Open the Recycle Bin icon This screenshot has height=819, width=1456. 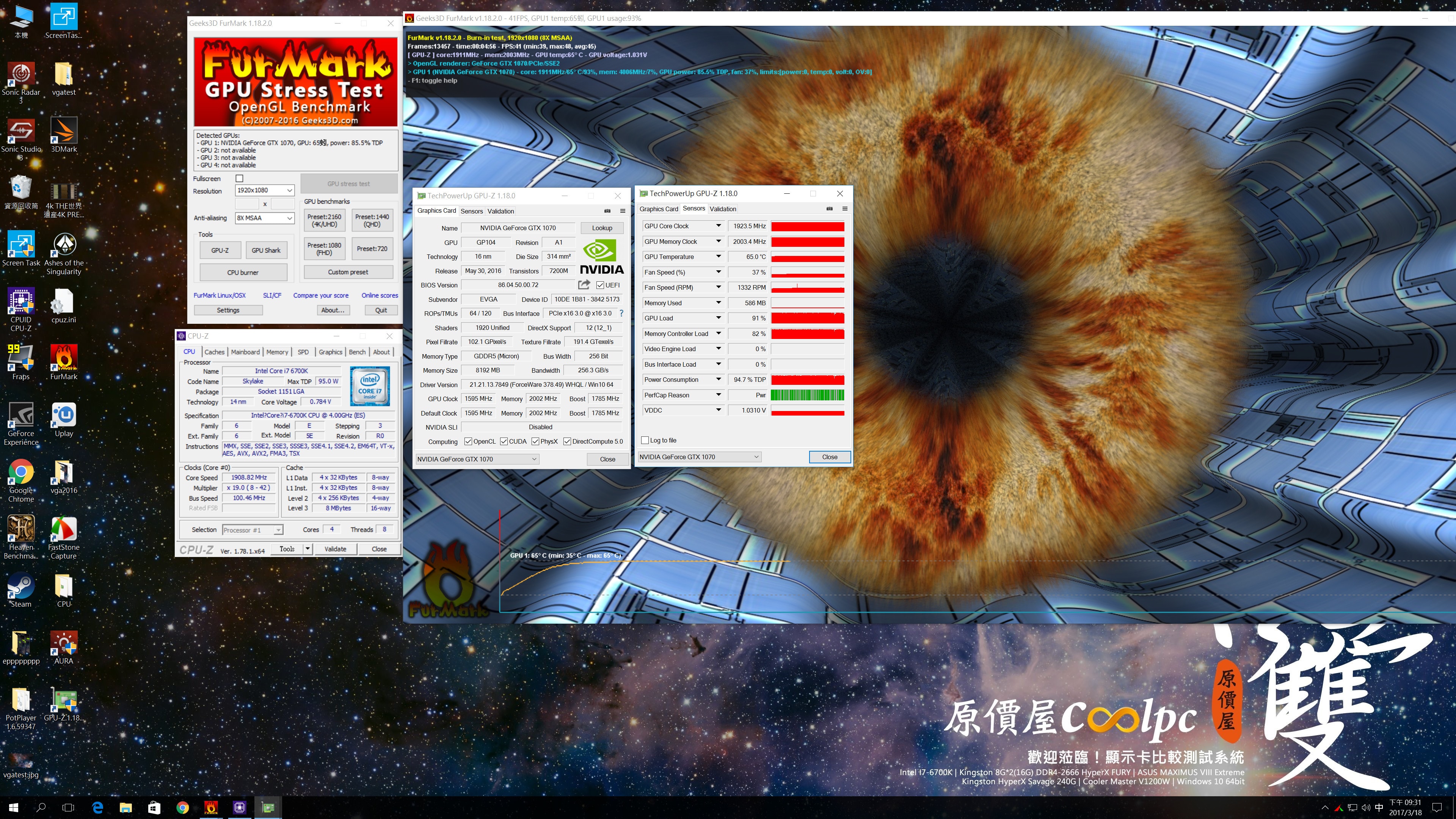(x=21, y=192)
